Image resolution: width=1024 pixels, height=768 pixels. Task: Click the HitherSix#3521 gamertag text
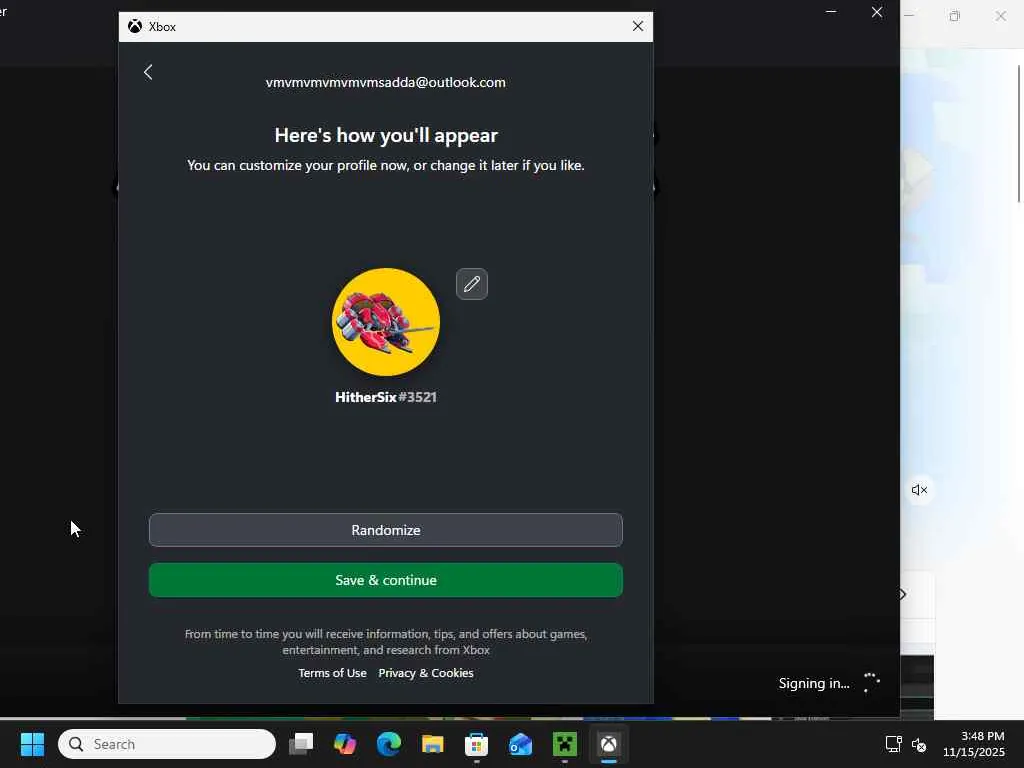pyautogui.click(x=385, y=397)
